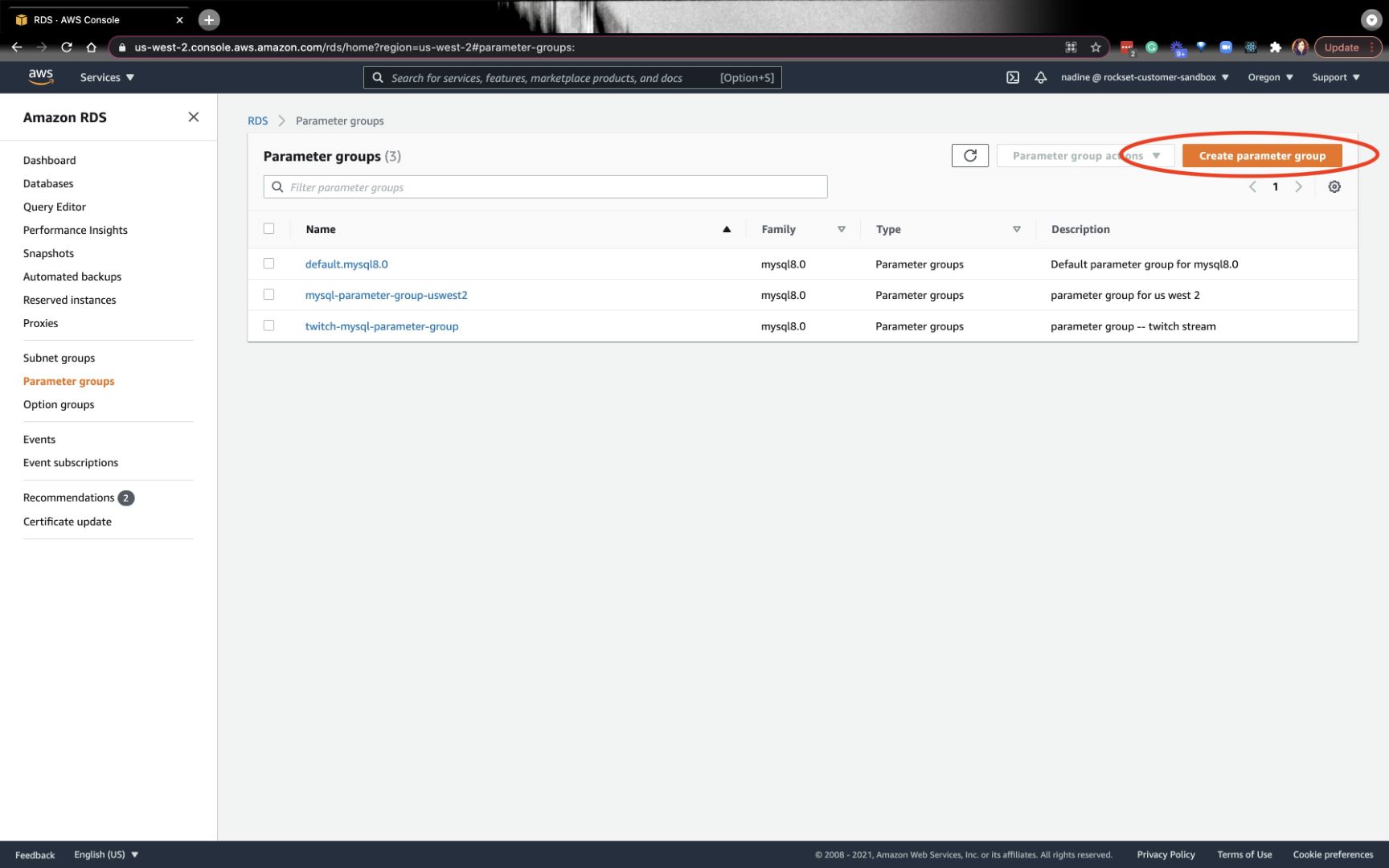Open the QR/grid icon in address bar
The height and width of the screenshot is (868, 1389).
pyautogui.click(x=1071, y=47)
